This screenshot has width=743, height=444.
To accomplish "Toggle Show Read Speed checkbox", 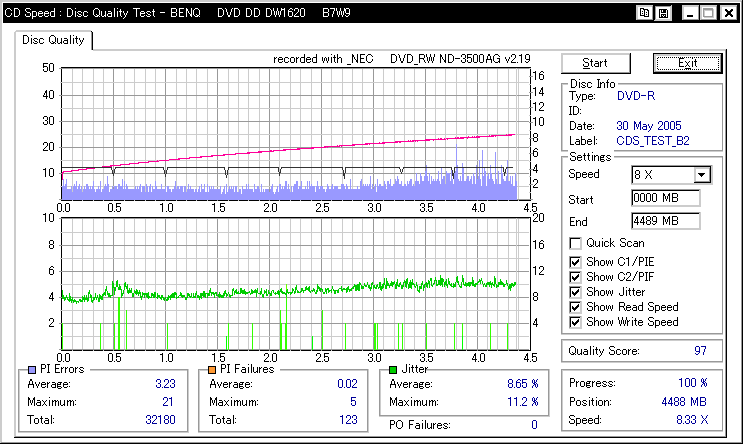I will coord(575,307).
